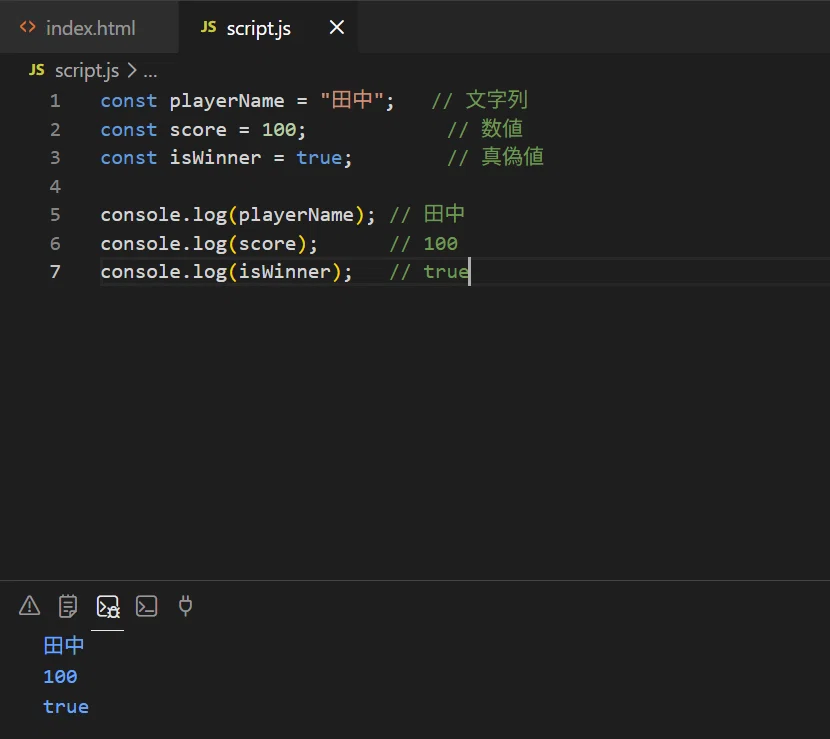
Task: Open the Problems panel warning icon
Action: click(x=29, y=606)
